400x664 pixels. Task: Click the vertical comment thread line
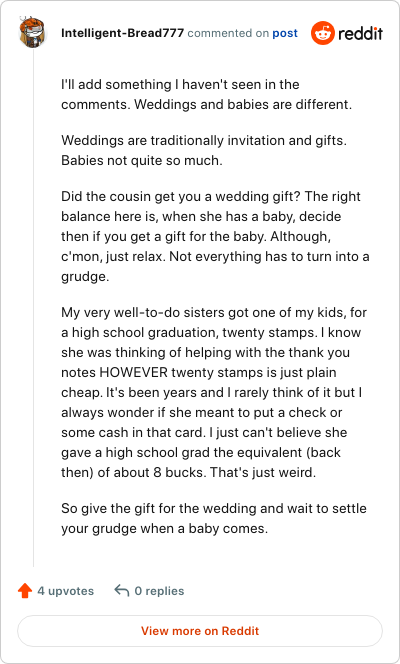[x=33, y=307]
